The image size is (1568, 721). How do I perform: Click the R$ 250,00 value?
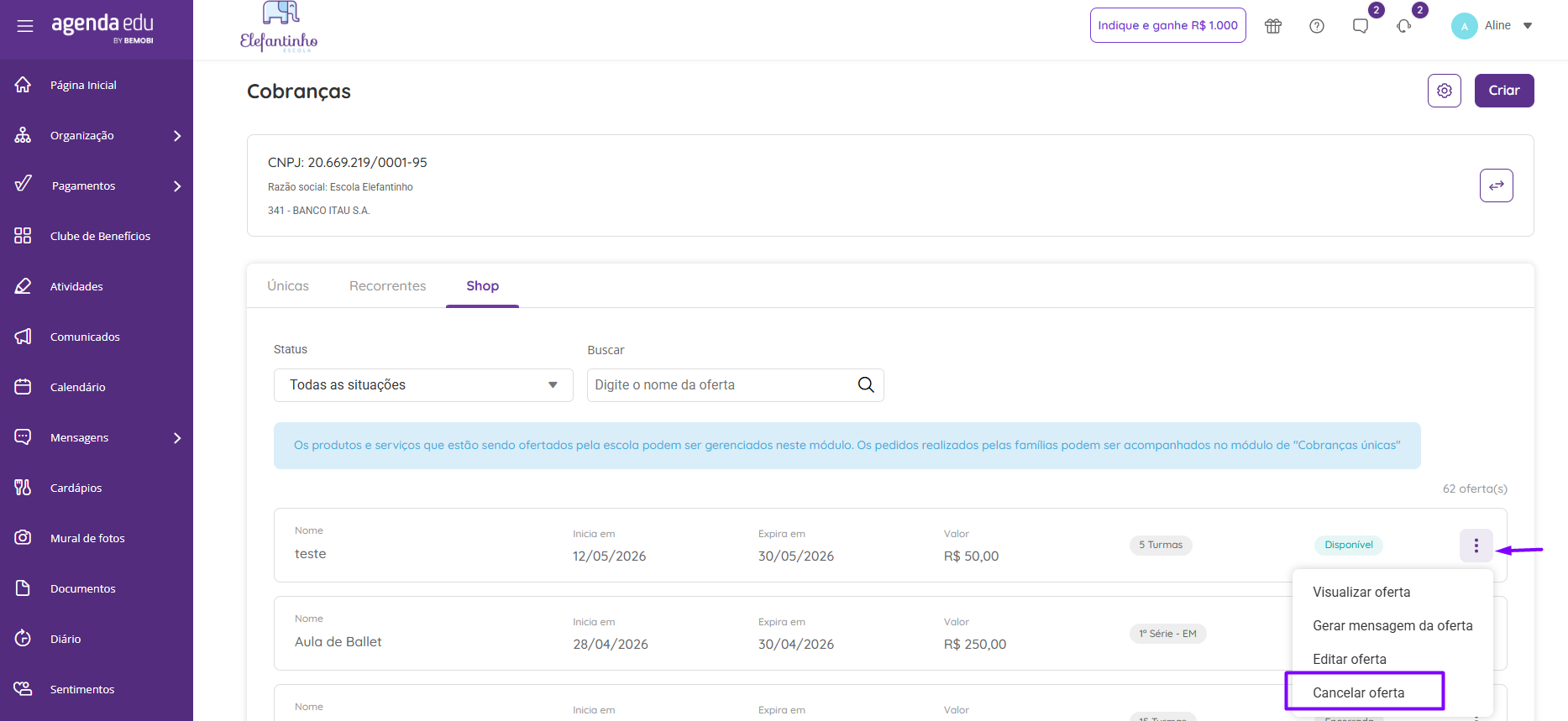click(975, 645)
